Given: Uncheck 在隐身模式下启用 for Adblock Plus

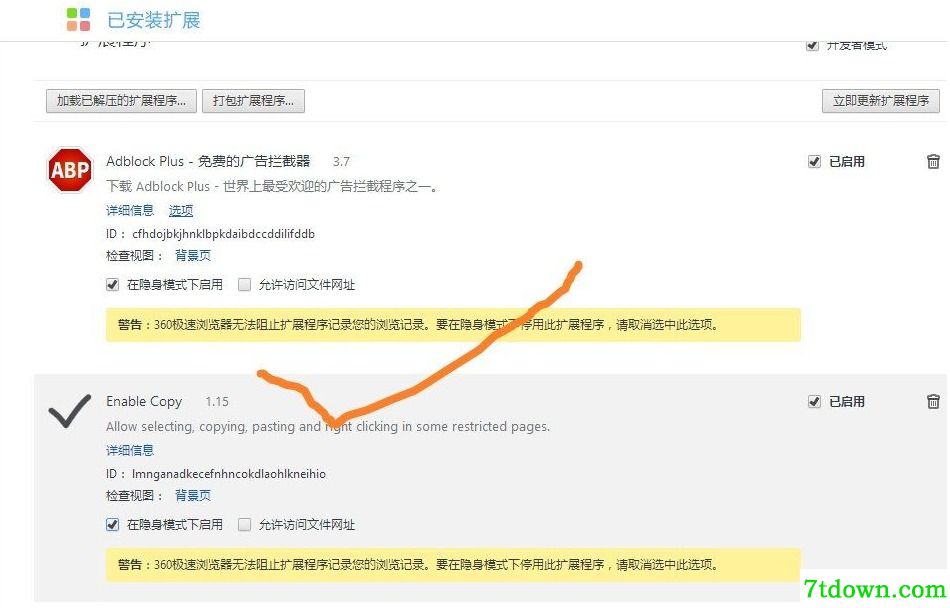Looking at the screenshot, I should click(x=113, y=285).
